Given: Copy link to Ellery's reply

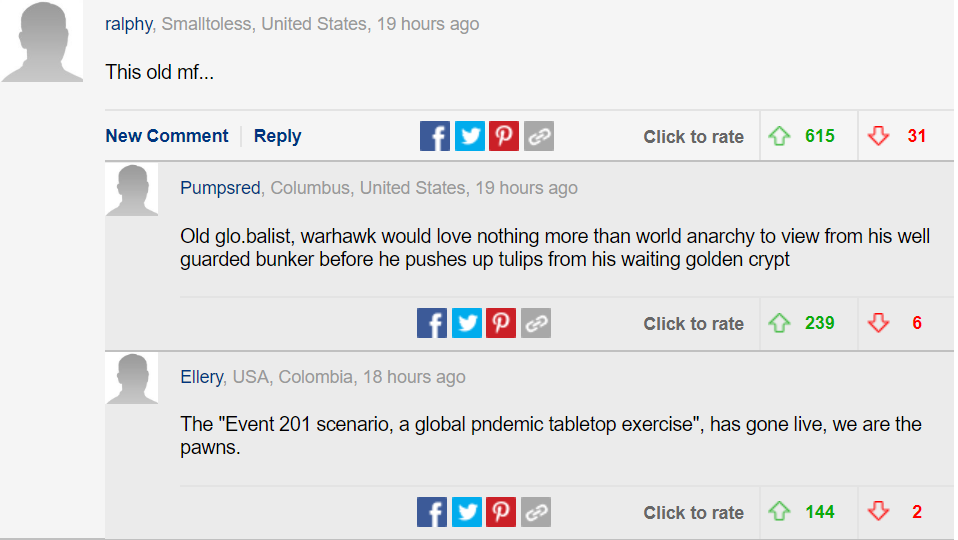Looking at the screenshot, I should [536, 512].
